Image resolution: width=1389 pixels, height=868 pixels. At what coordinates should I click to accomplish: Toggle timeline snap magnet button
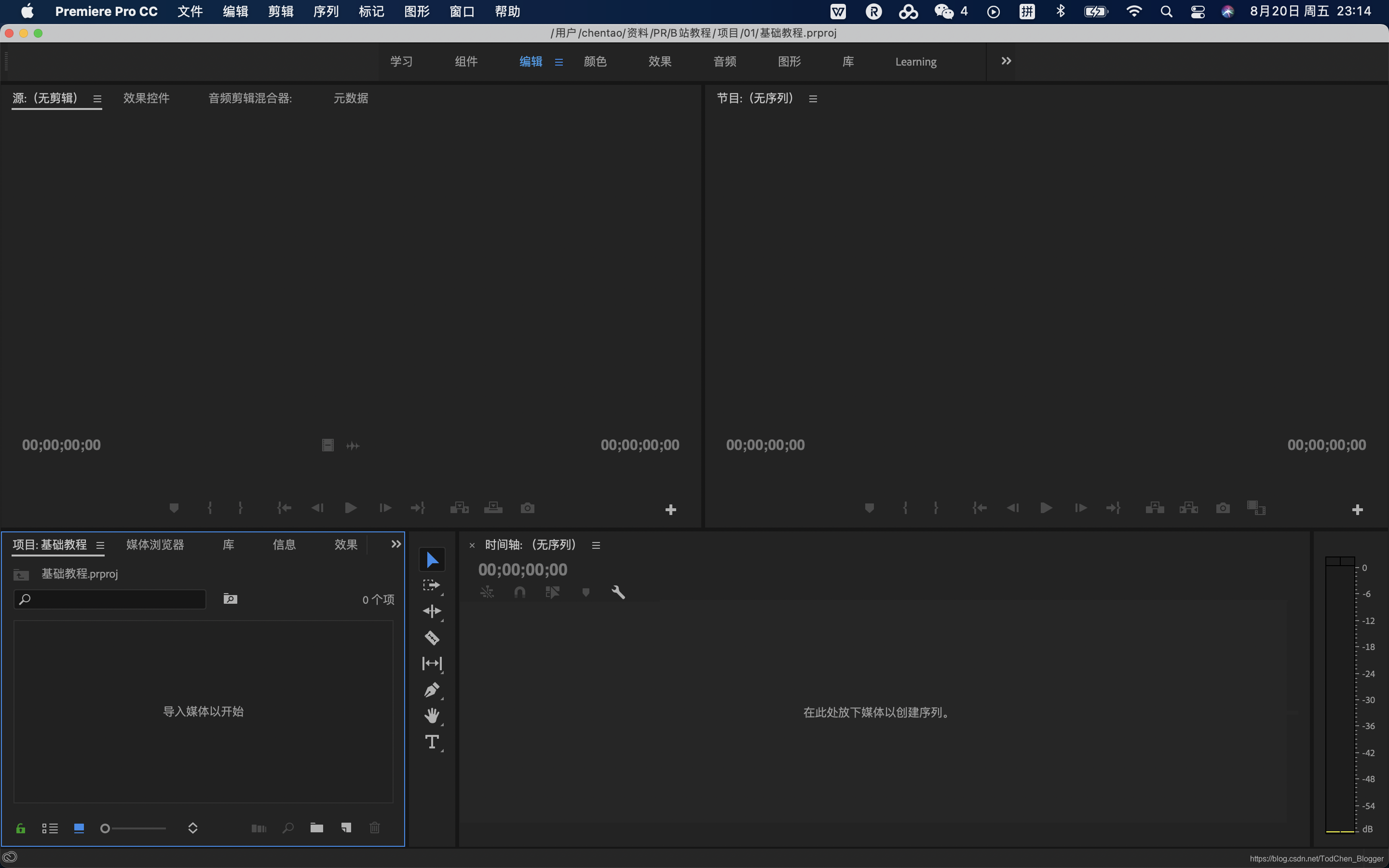point(519,592)
